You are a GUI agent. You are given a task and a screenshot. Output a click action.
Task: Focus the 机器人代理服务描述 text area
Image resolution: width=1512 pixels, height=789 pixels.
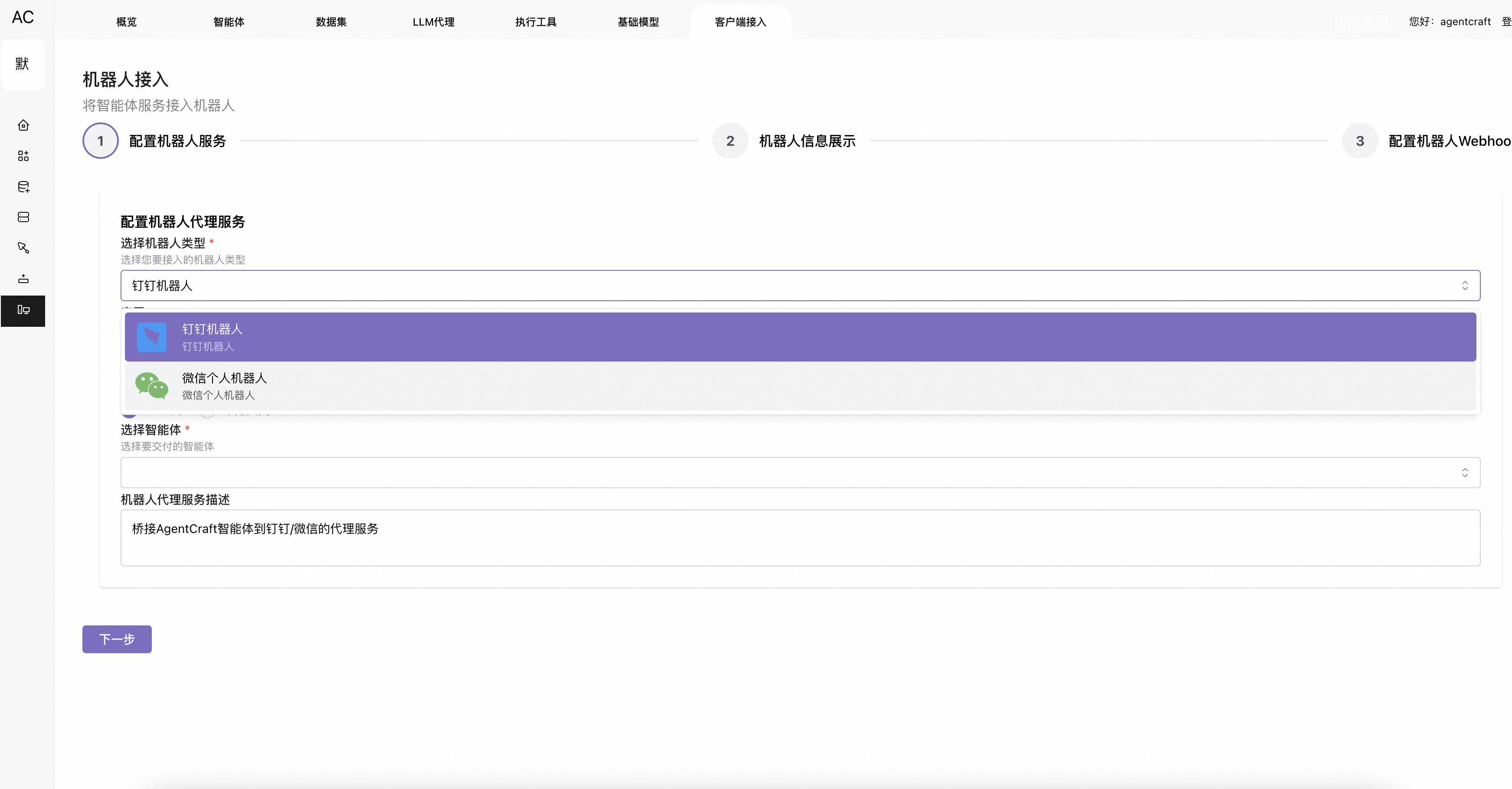point(800,538)
